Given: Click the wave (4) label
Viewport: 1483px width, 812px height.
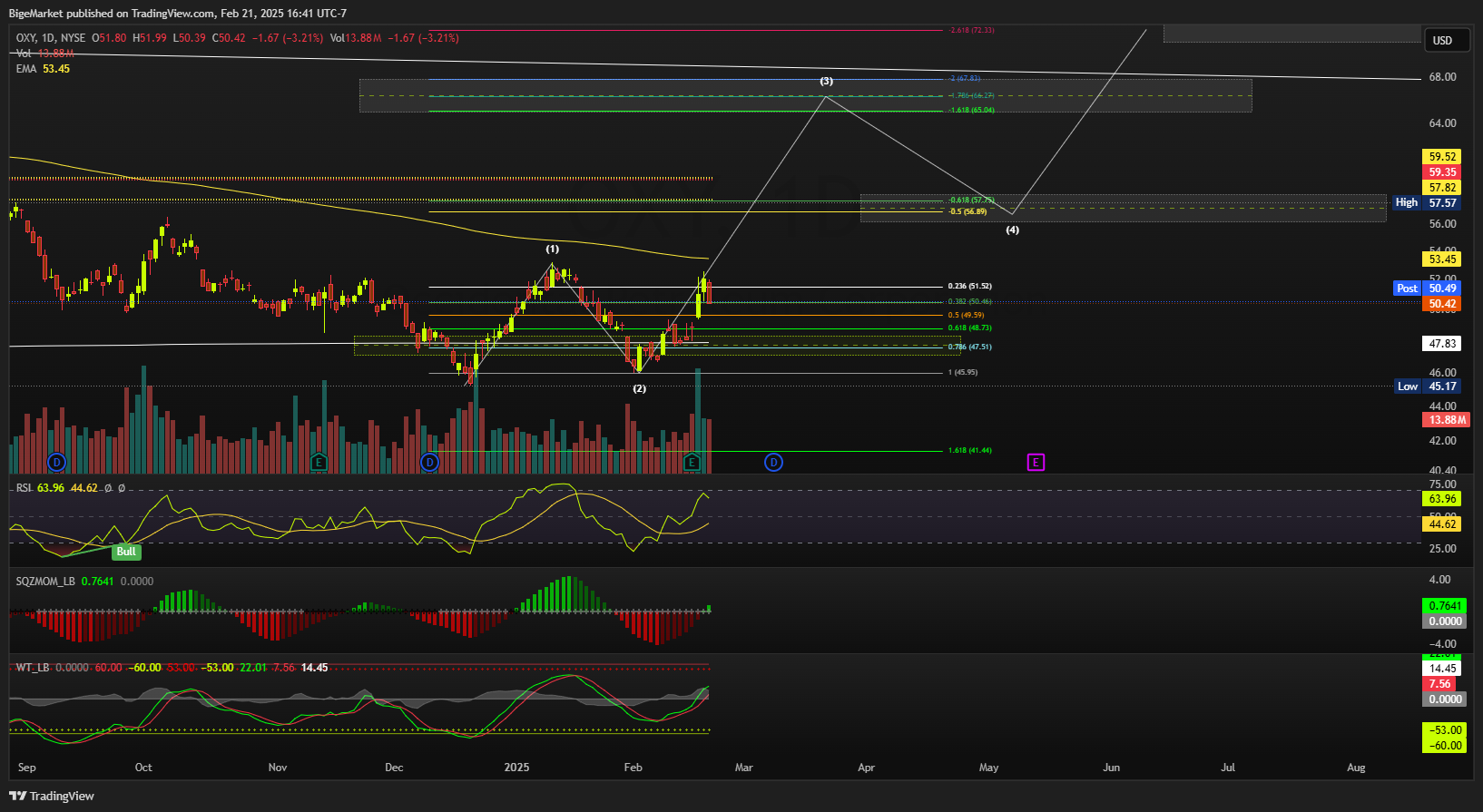Looking at the screenshot, I should [x=1012, y=230].
